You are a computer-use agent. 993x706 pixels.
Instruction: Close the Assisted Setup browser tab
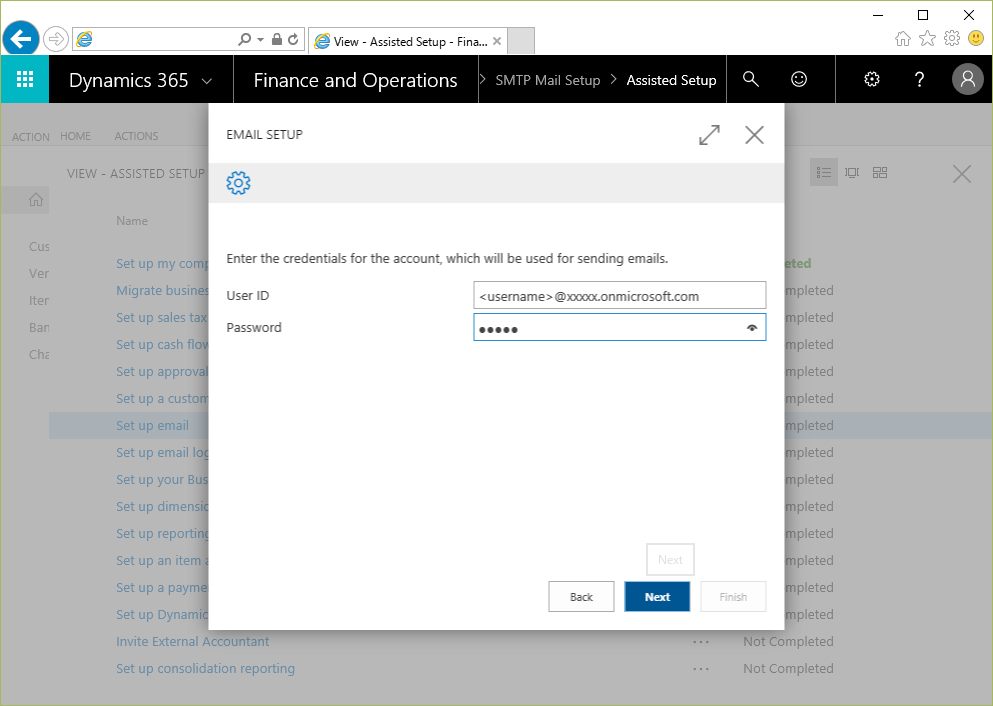[x=497, y=41]
